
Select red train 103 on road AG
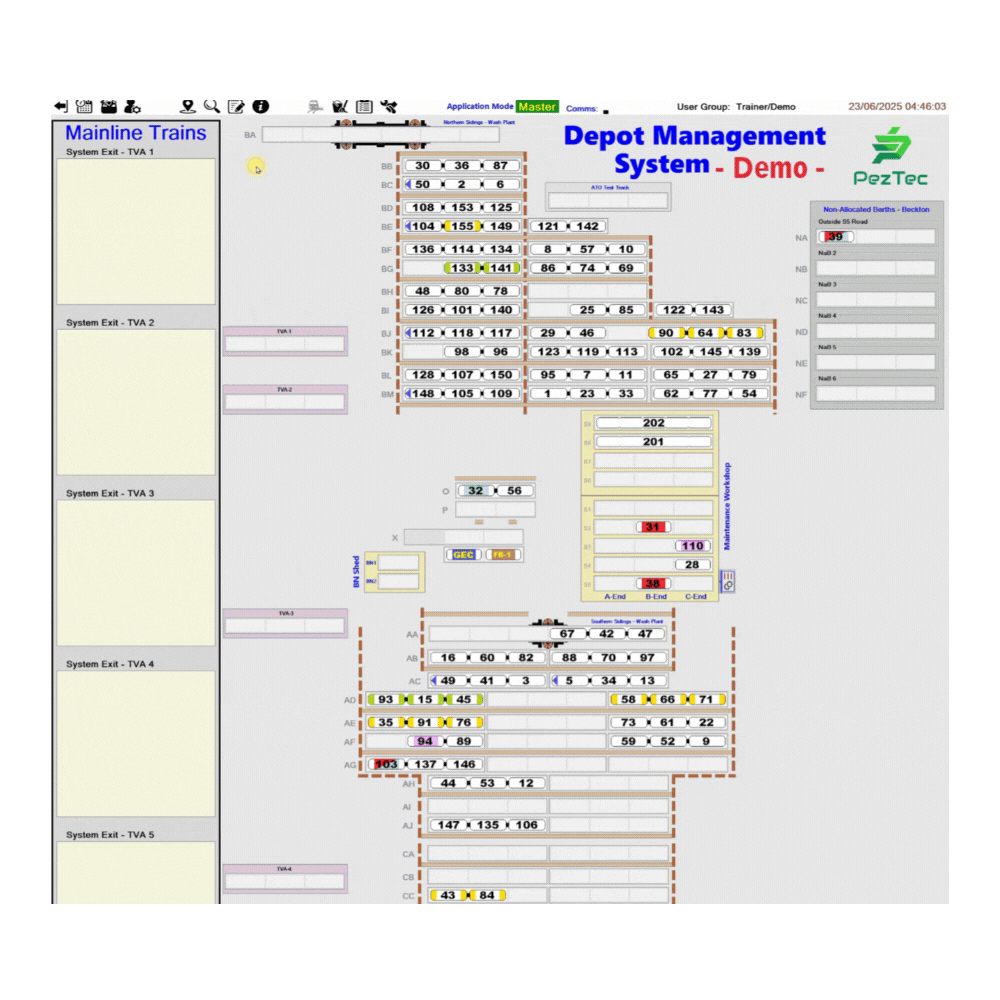pyautogui.click(x=386, y=764)
